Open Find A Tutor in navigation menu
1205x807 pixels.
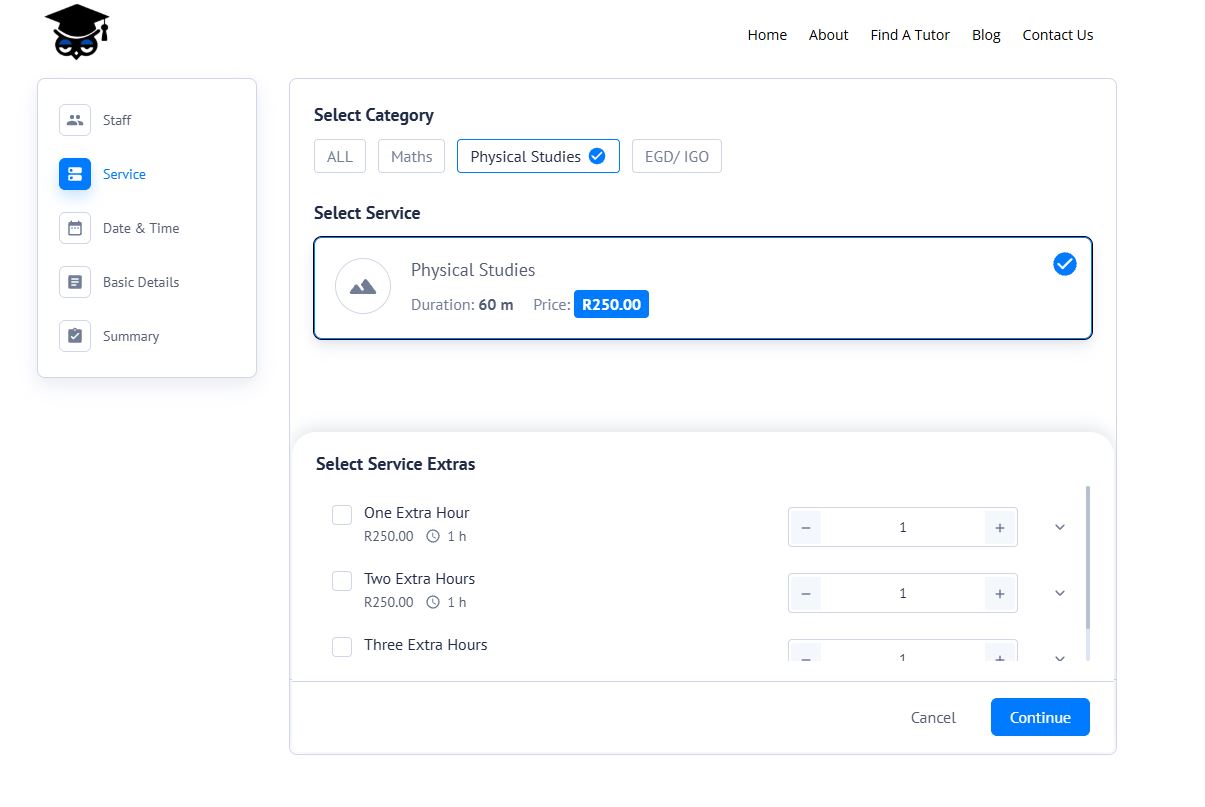(x=910, y=35)
